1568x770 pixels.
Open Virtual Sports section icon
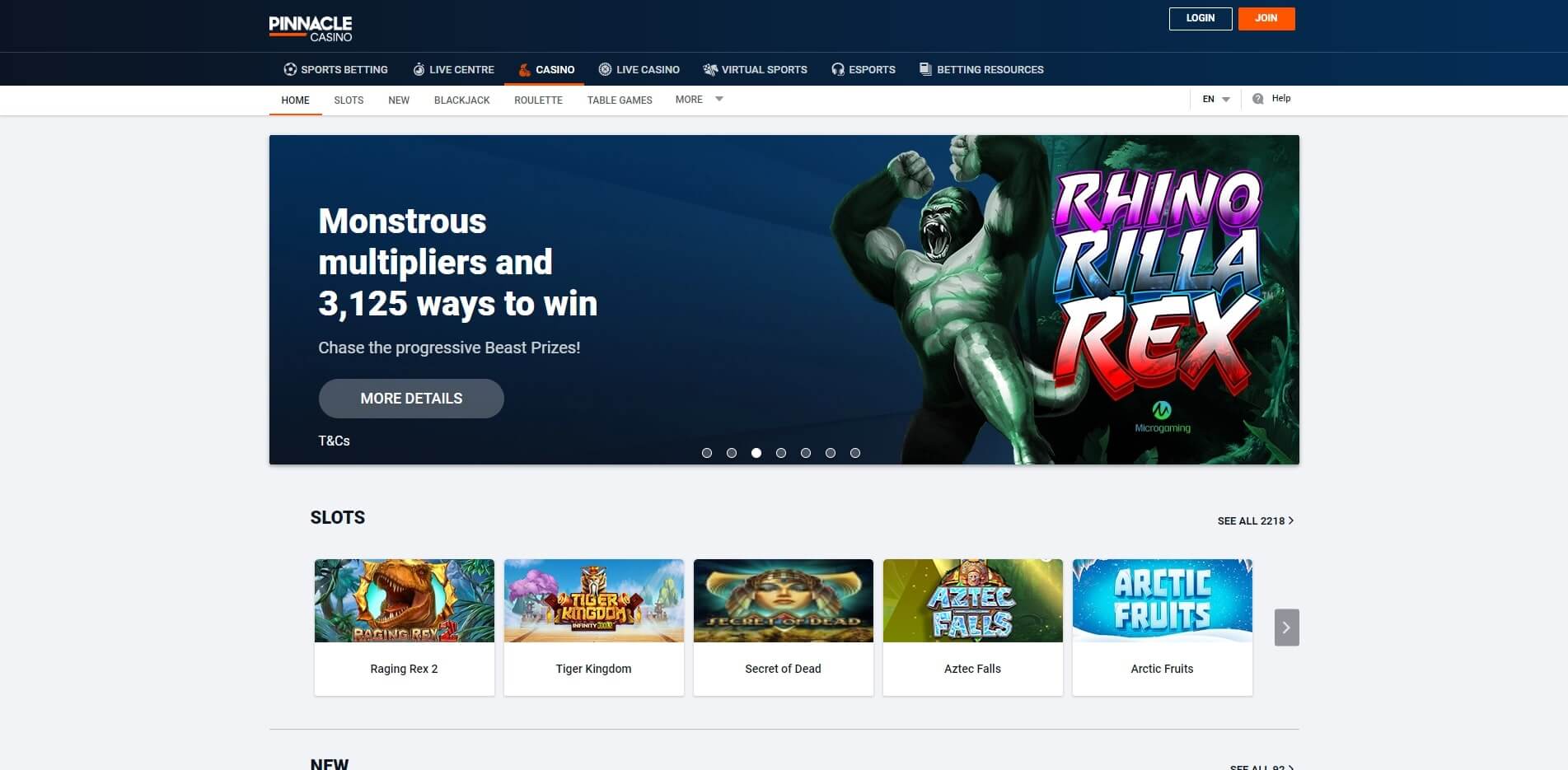[710, 70]
